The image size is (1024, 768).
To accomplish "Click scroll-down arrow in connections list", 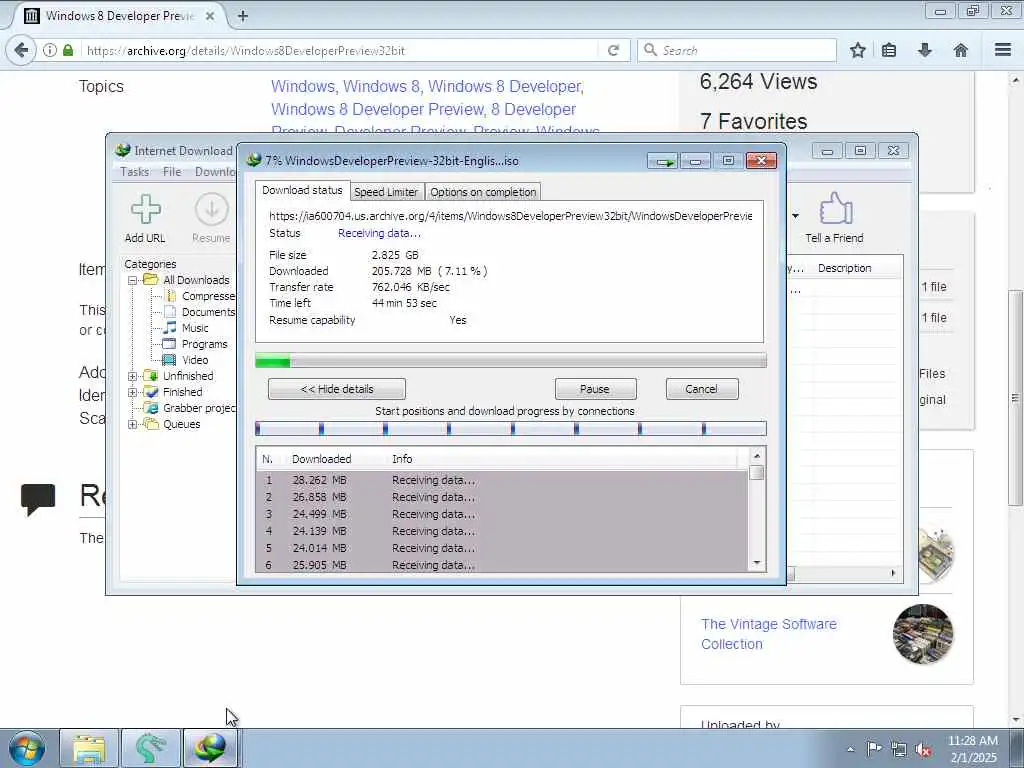I will coord(757,563).
